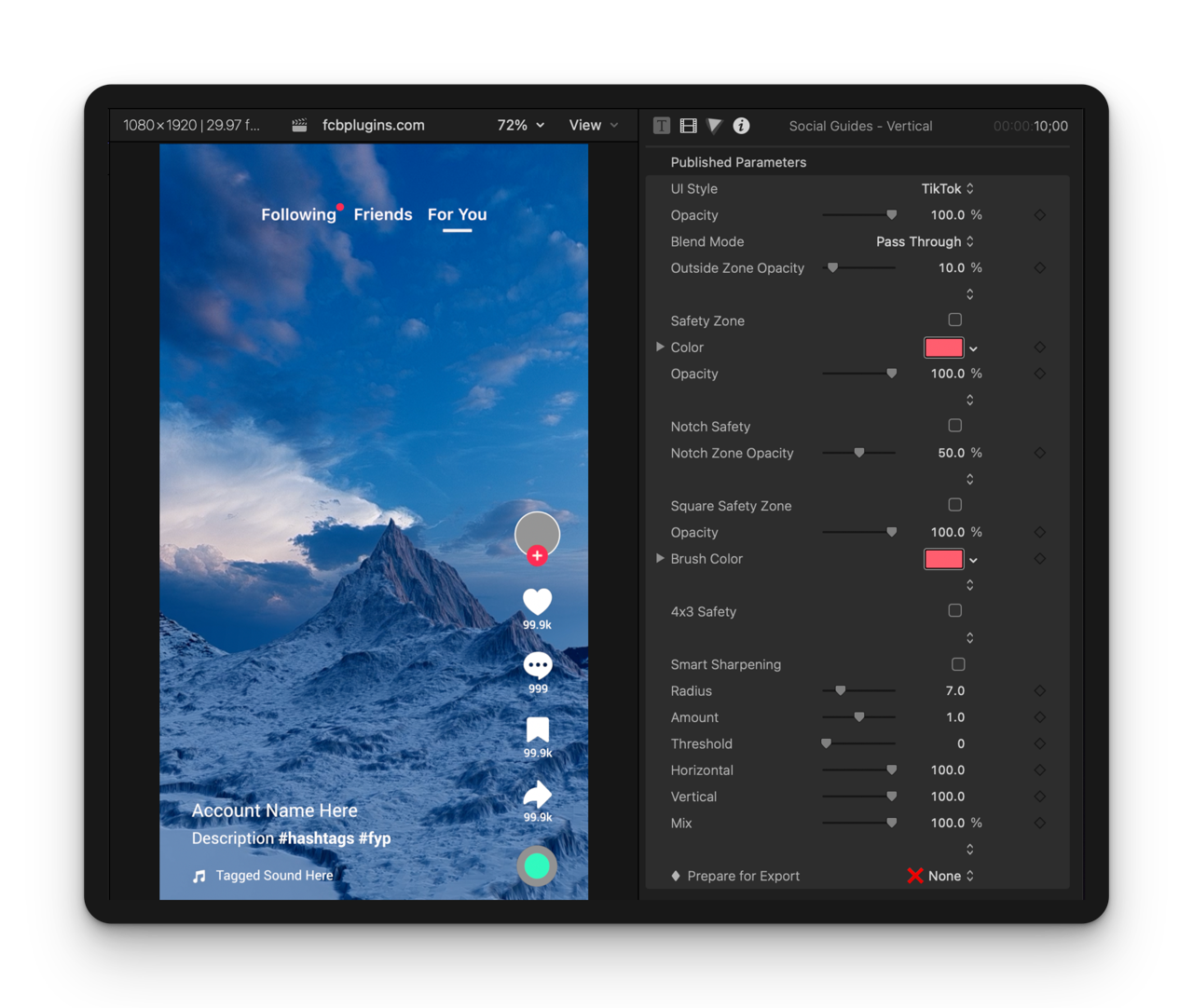Click the comment bubble icon in preview
The image size is (1193, 1008).
[538, 666]
